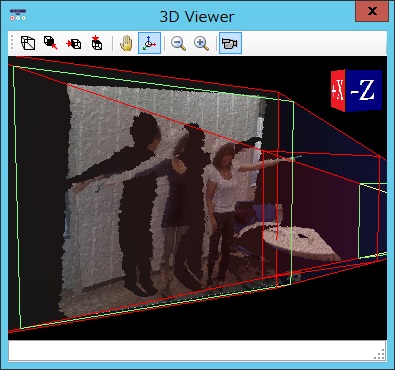Activate the hand pan tool
This screenshot has height=370, width=395.
(x=126, y=43)
